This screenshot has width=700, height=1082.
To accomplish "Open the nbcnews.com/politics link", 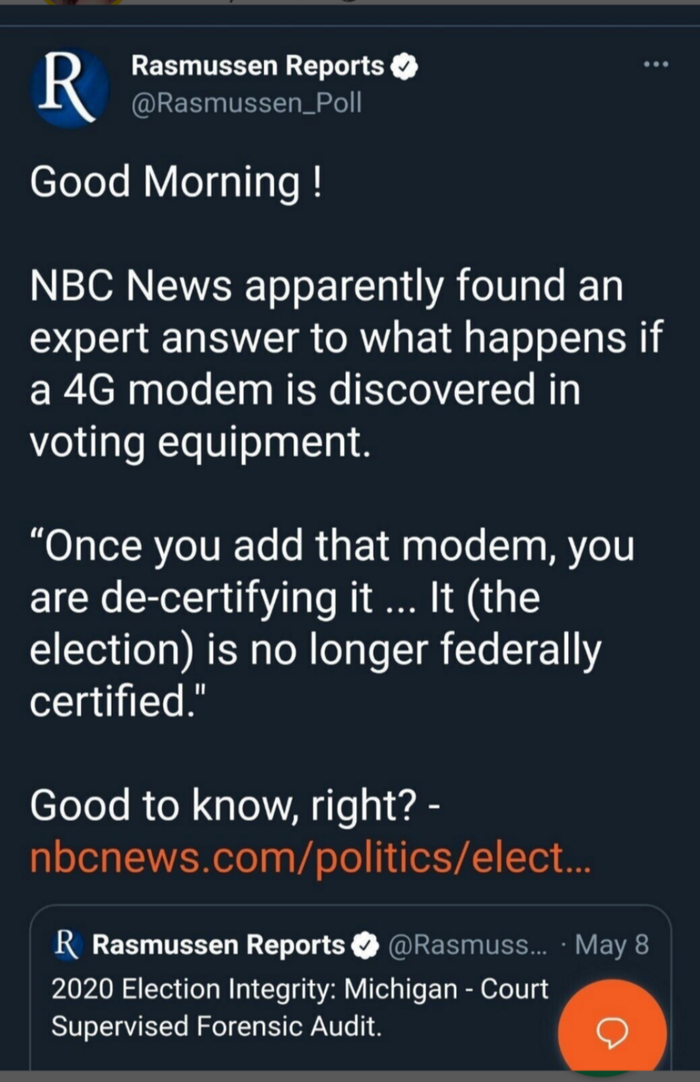I will (310, 856).
